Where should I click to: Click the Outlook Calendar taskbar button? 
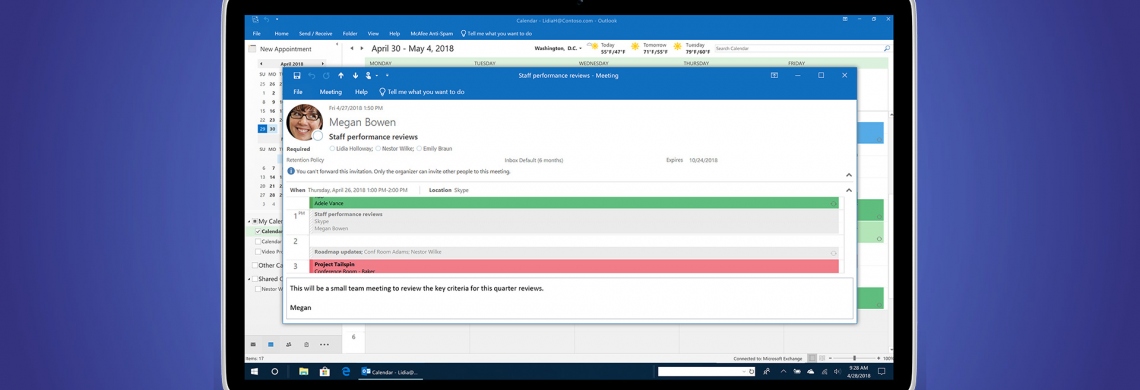[391, 371]
